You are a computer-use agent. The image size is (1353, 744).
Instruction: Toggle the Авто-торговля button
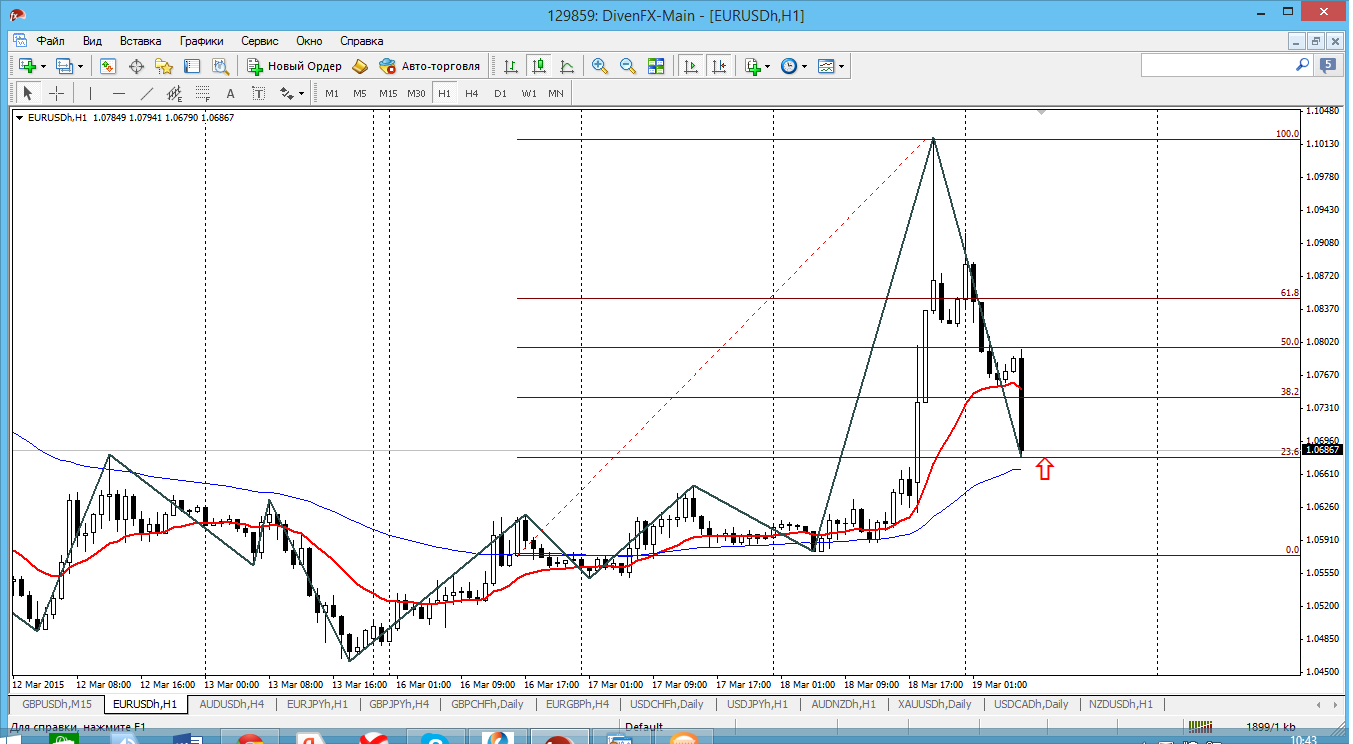[x=430, y=66]
